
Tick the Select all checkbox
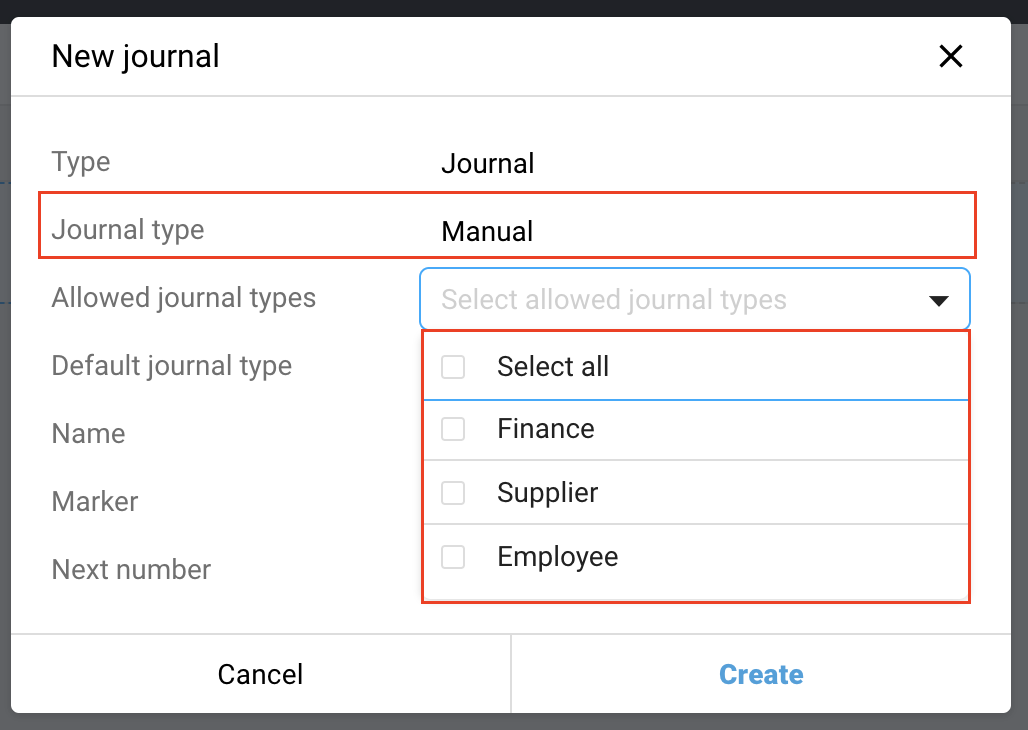(453, 367)
